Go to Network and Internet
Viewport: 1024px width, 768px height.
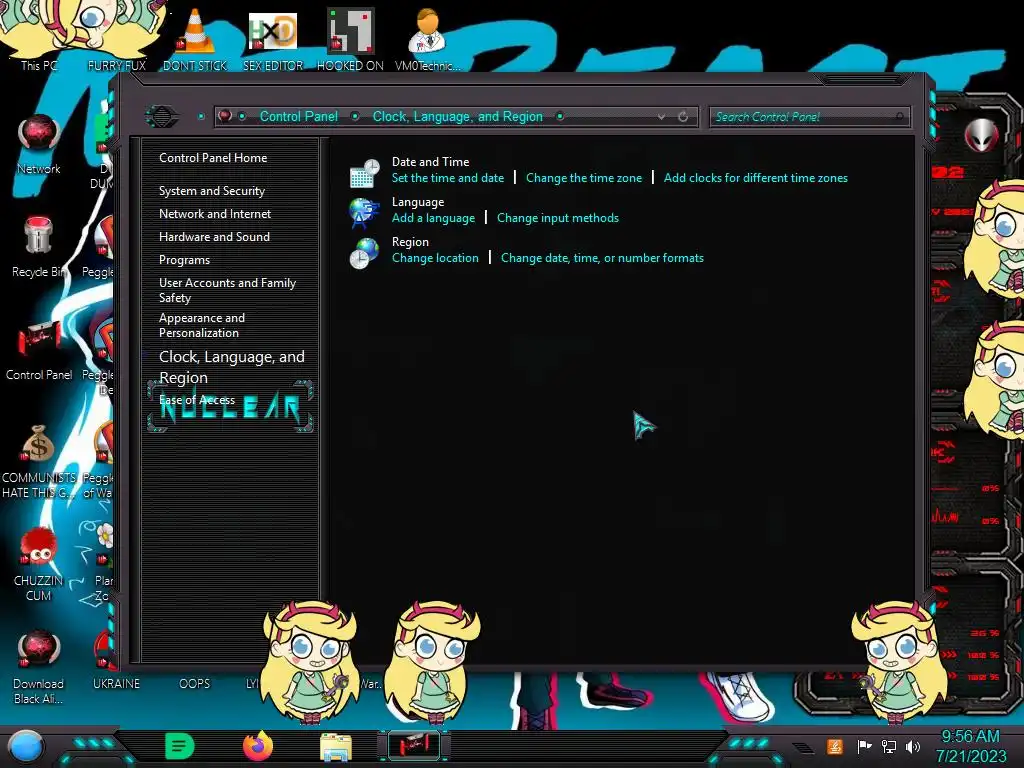(x=215, y=214)
